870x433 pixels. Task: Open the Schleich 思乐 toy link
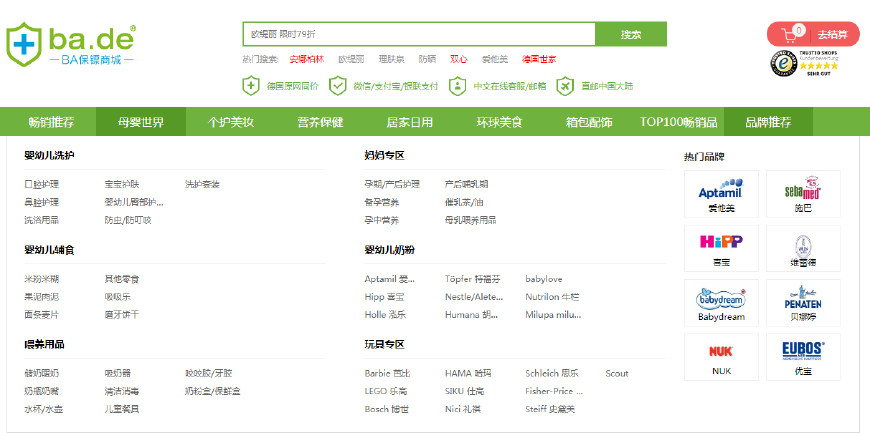[x=552, y=374]
